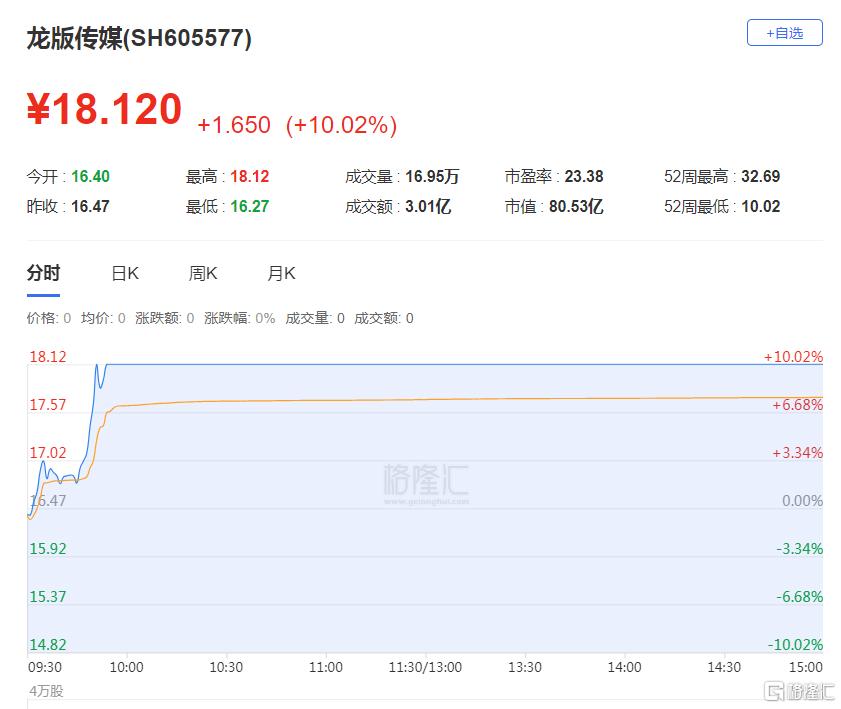Select the 市盈率 P/E ratio 23.38
This screenshot has height=709, width=841.
584,176
